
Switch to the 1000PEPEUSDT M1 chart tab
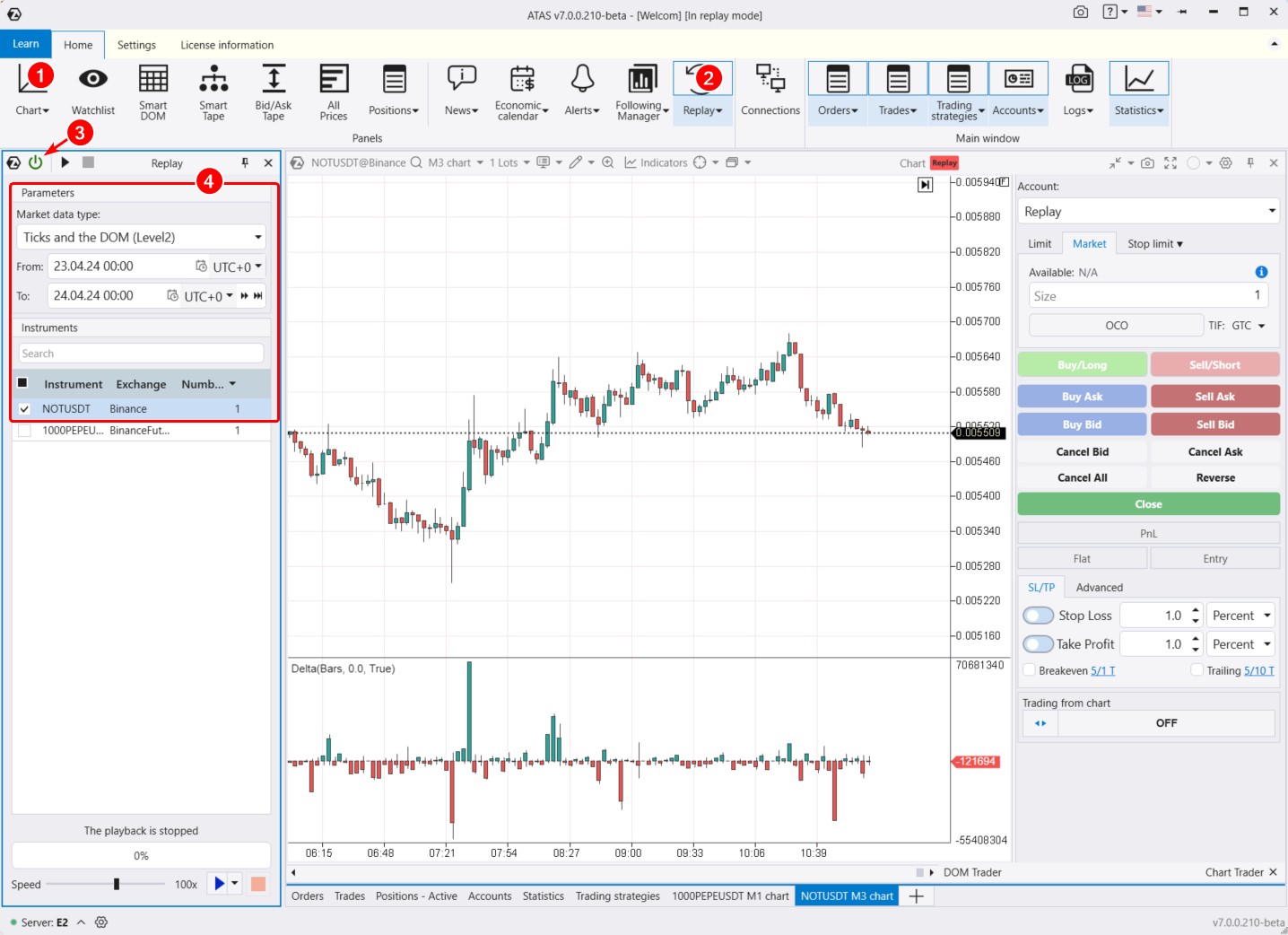(x=729, y=896)
